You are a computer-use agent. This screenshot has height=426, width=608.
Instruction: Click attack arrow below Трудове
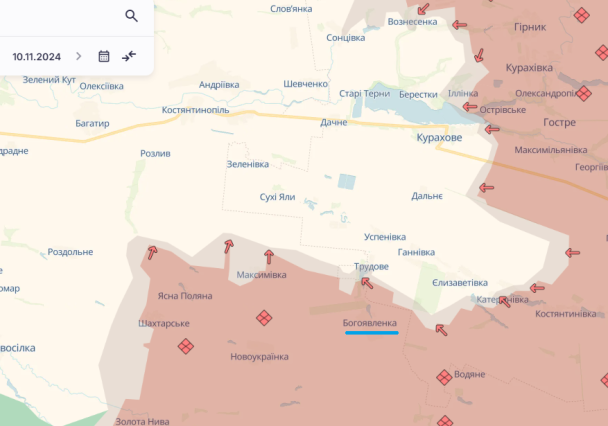[367, 283]
